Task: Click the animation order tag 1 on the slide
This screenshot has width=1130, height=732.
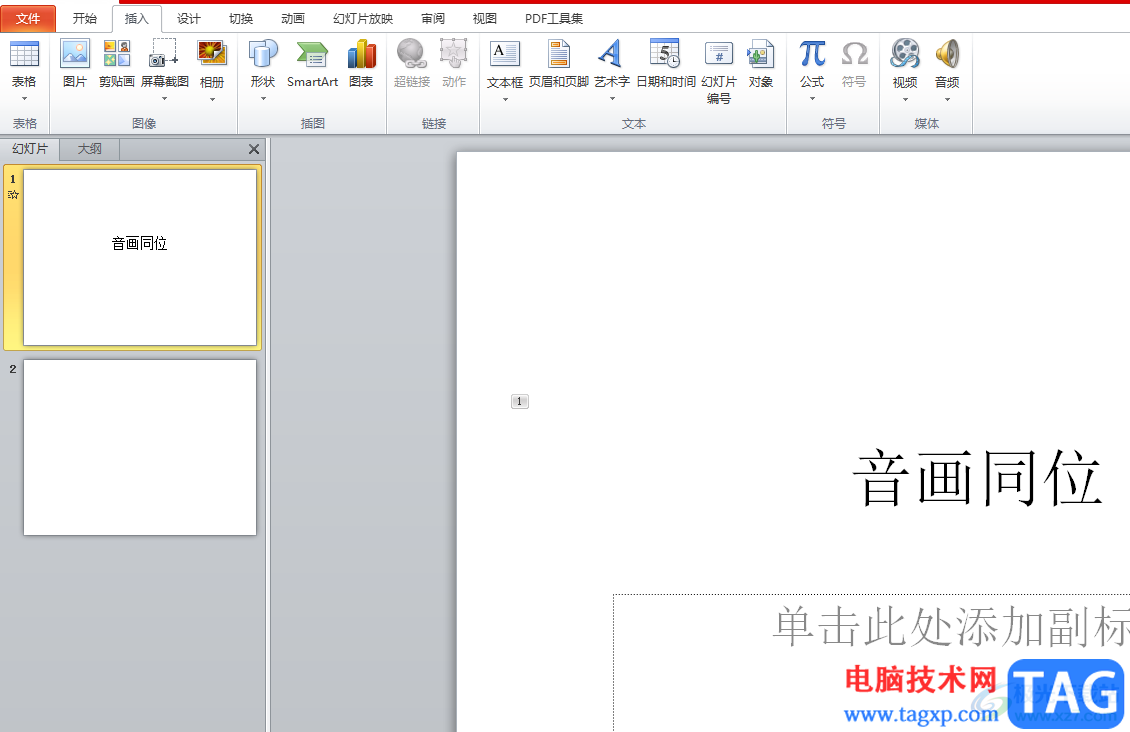Action: tap(520, 401)
